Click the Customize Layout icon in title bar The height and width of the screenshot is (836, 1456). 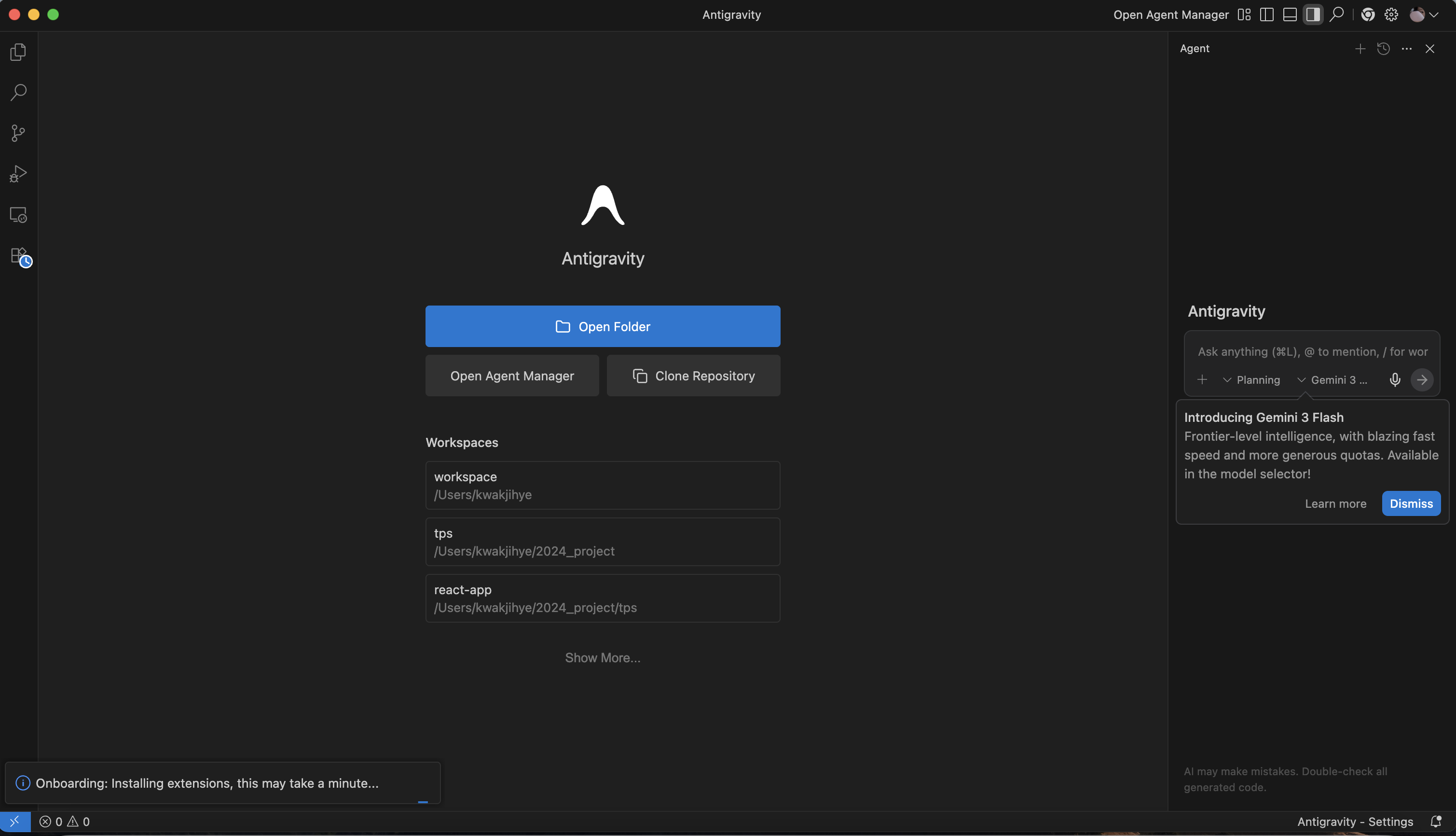point(1244,15)
